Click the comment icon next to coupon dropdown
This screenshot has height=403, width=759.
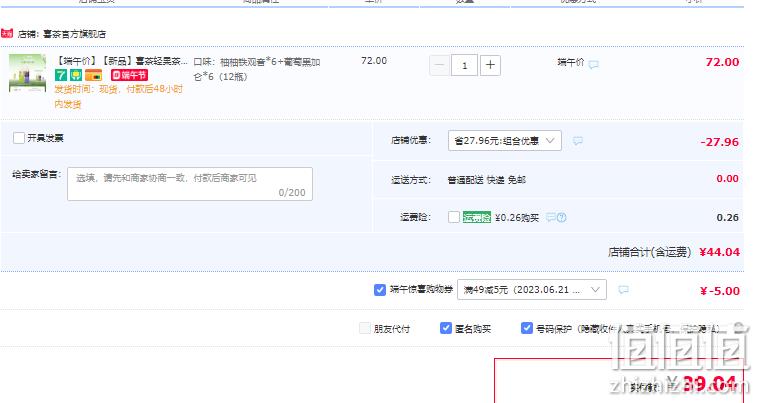coord(623,289)
